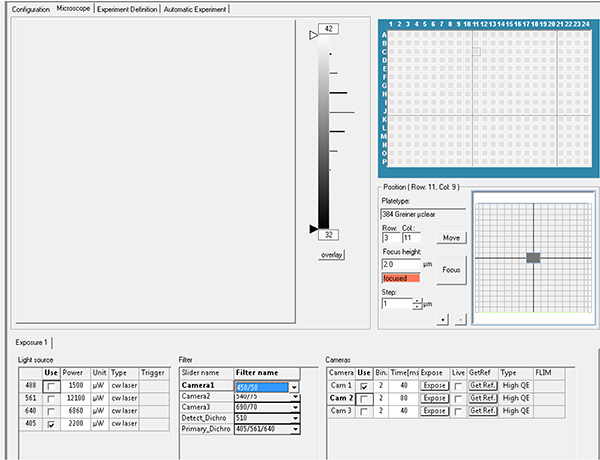Open the Camera1 filter dropdown

(295, 386)
